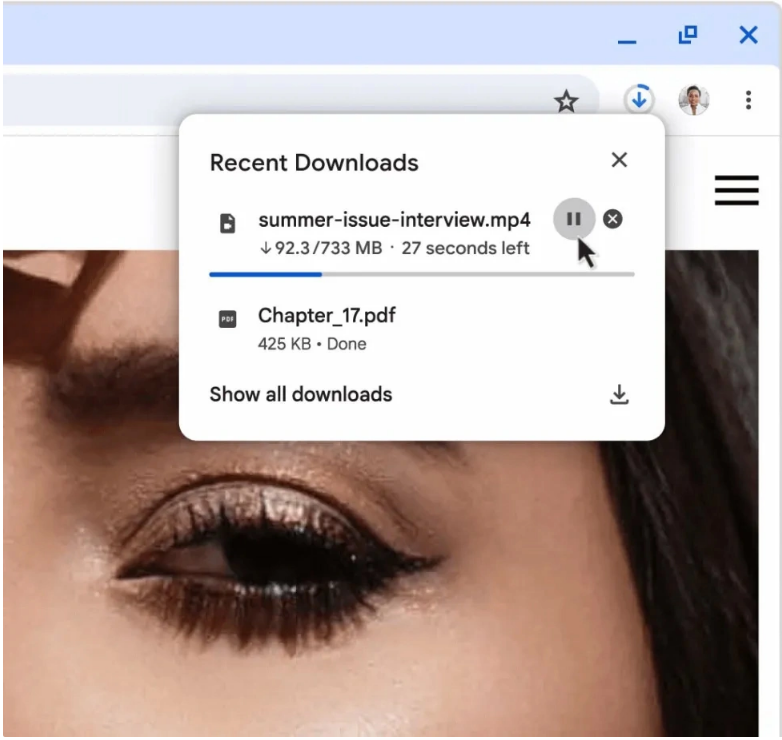
Task: Pause the summer-issue-interview.mp4 download
Action: [574, 219]
